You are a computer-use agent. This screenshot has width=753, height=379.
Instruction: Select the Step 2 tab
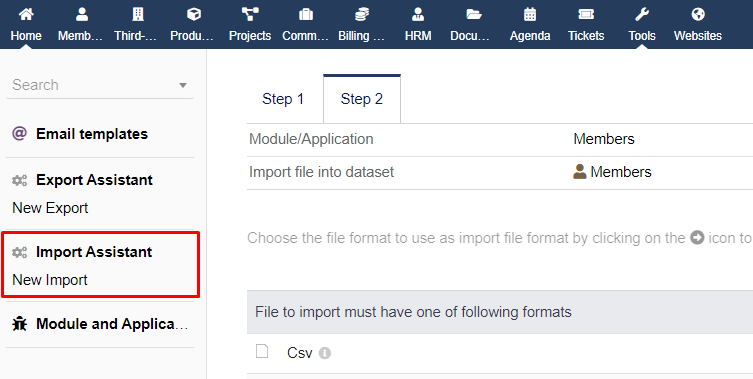[362, 99]
